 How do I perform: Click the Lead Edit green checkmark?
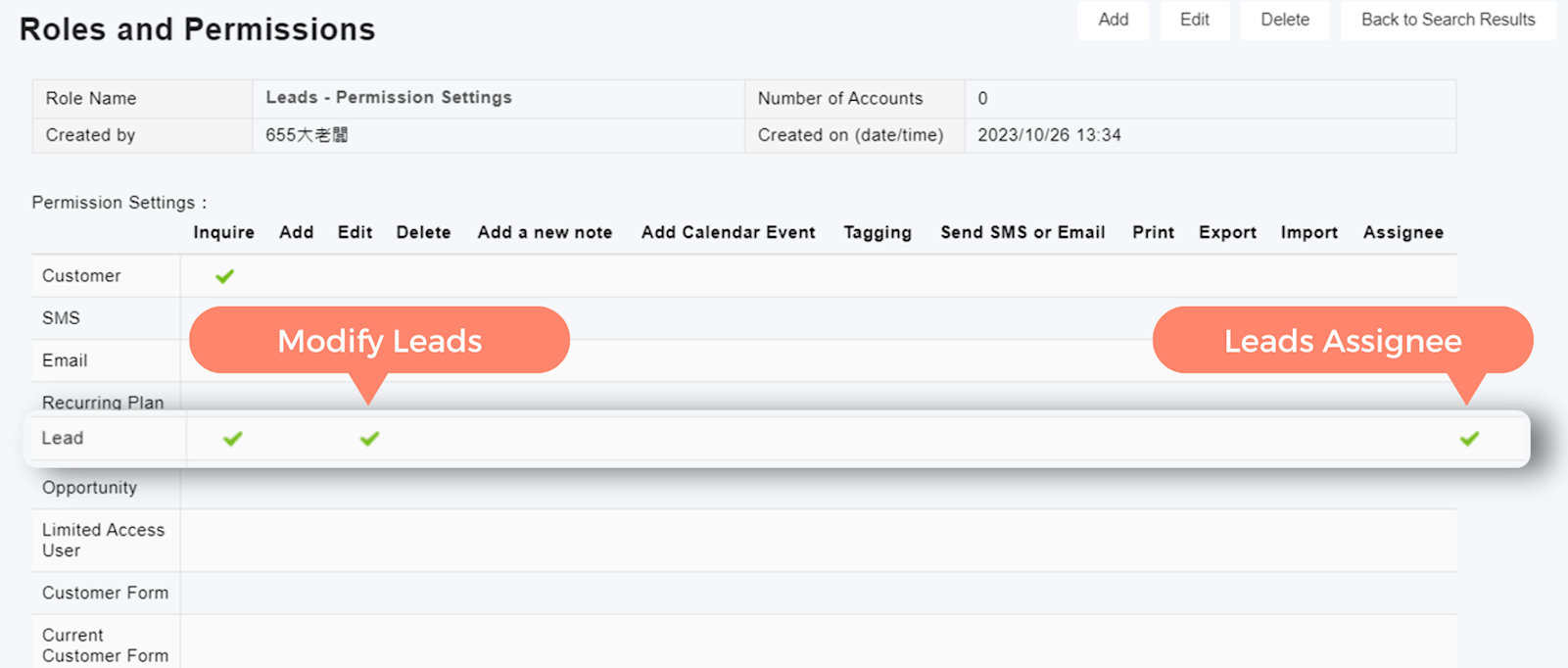coord(369,439)
